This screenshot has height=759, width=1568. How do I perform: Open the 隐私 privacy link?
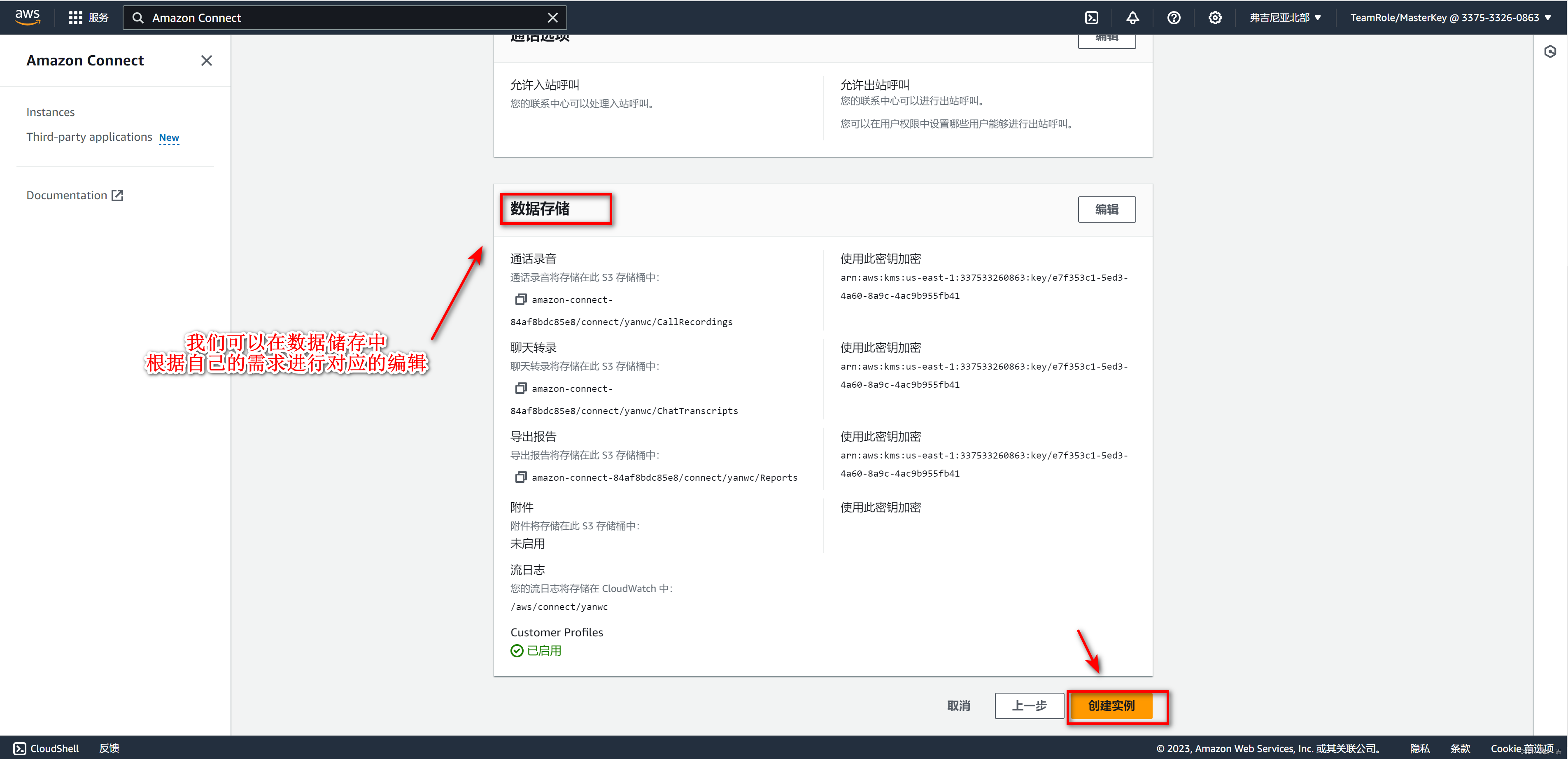1419,749
